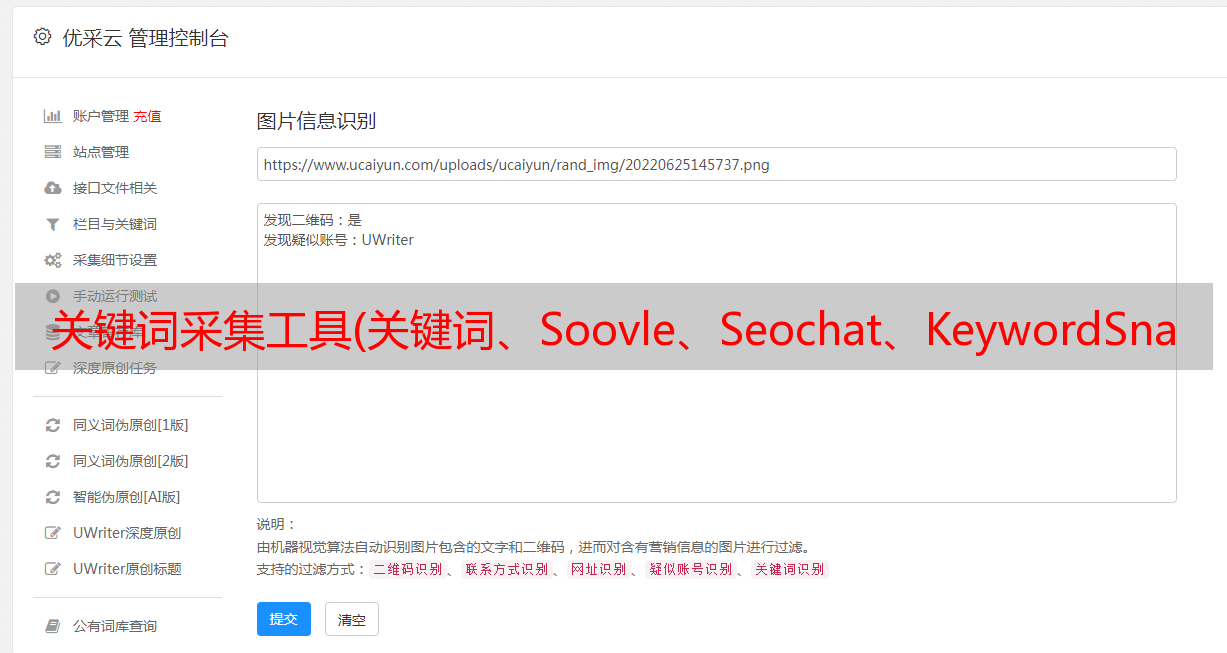Screen dimensions: 1227x653
Task: Click the edit icon next to UWriter深度原创
Action: coord(53,533)
